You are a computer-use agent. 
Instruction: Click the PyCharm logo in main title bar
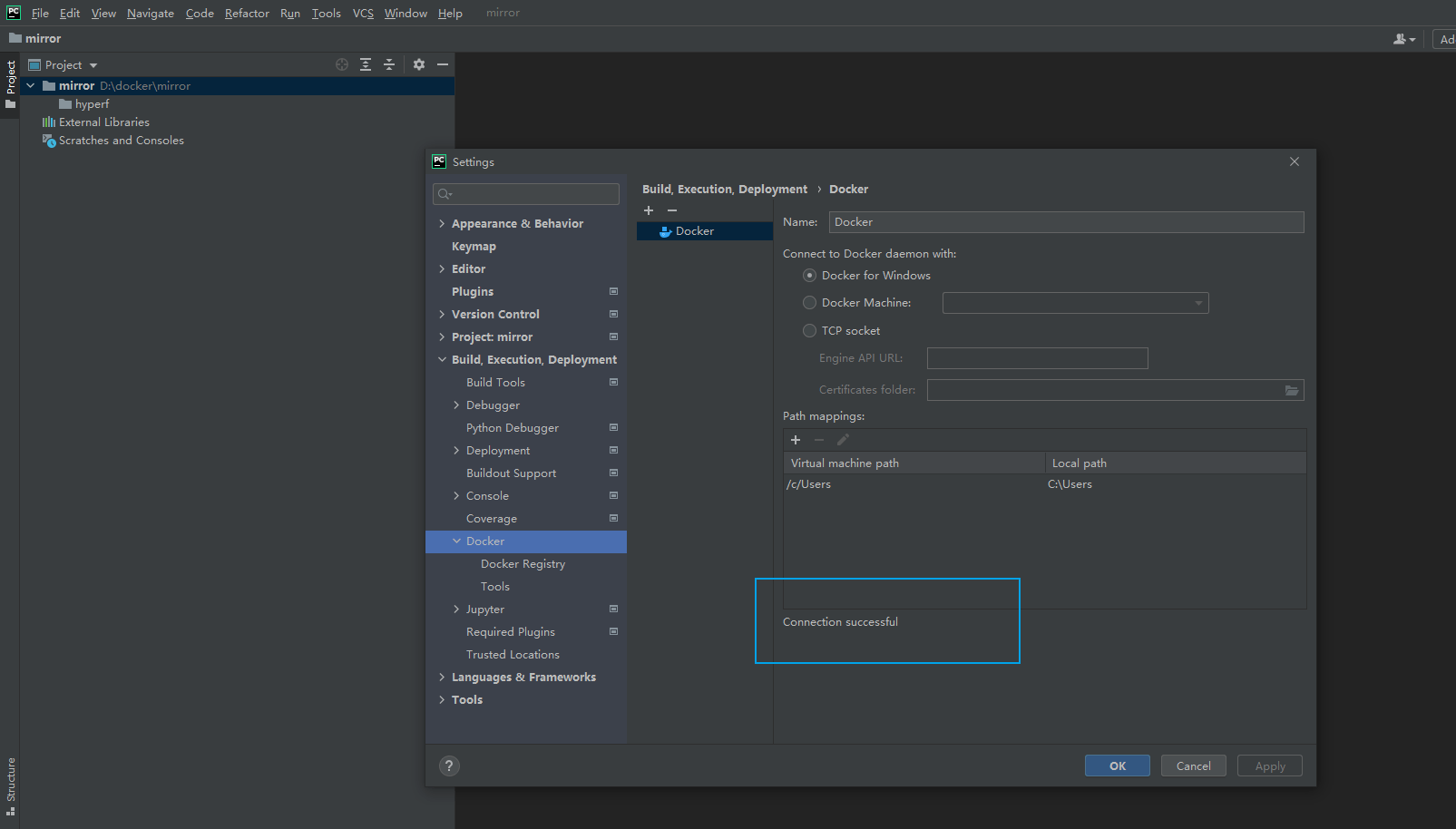coord(14,13)
